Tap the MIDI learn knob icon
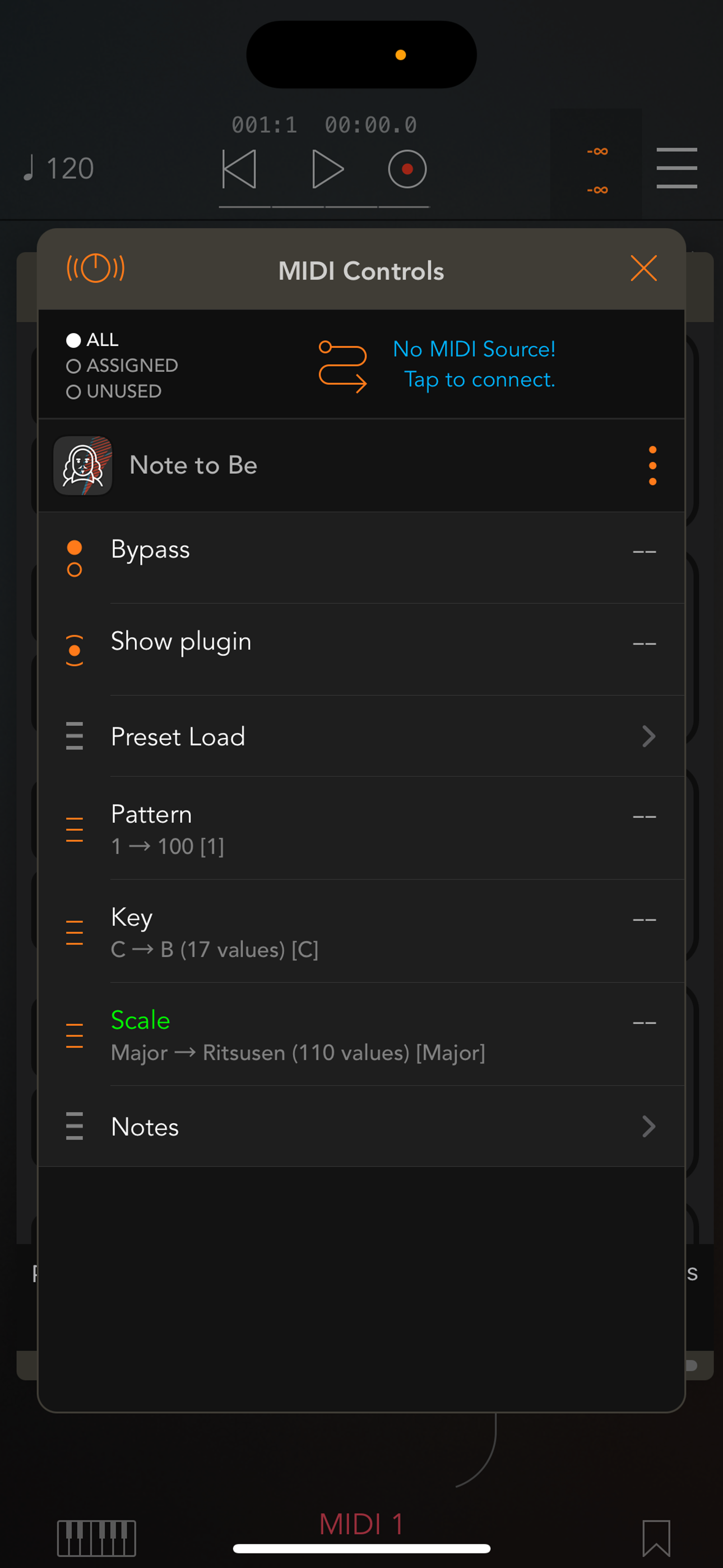 tap(95, 268)
